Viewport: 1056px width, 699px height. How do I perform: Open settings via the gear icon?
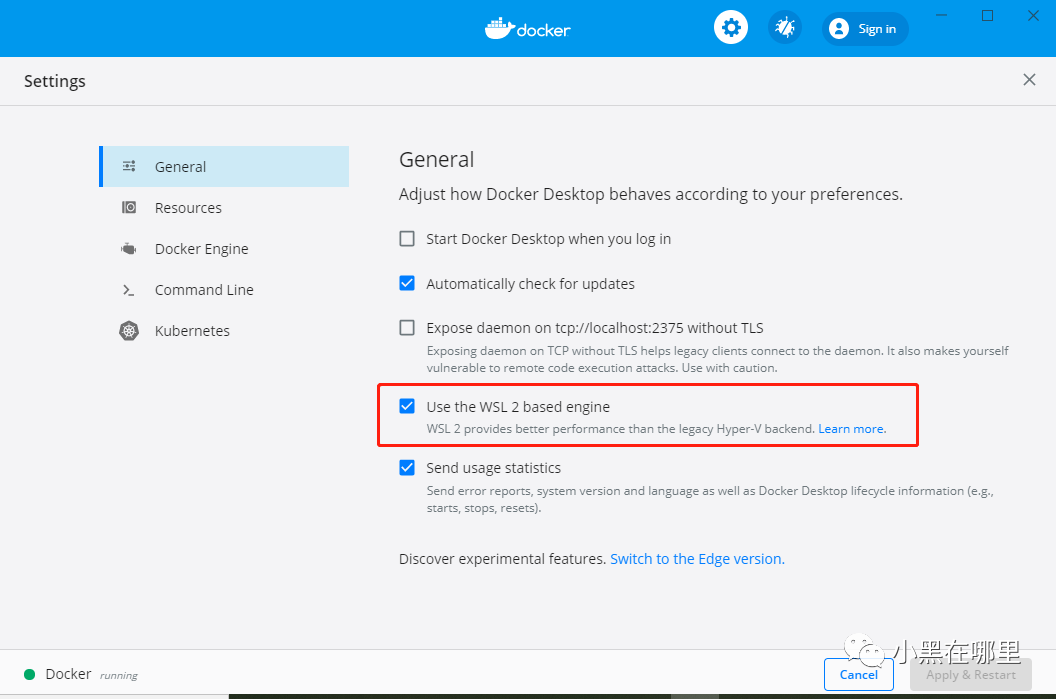[731, 28]
